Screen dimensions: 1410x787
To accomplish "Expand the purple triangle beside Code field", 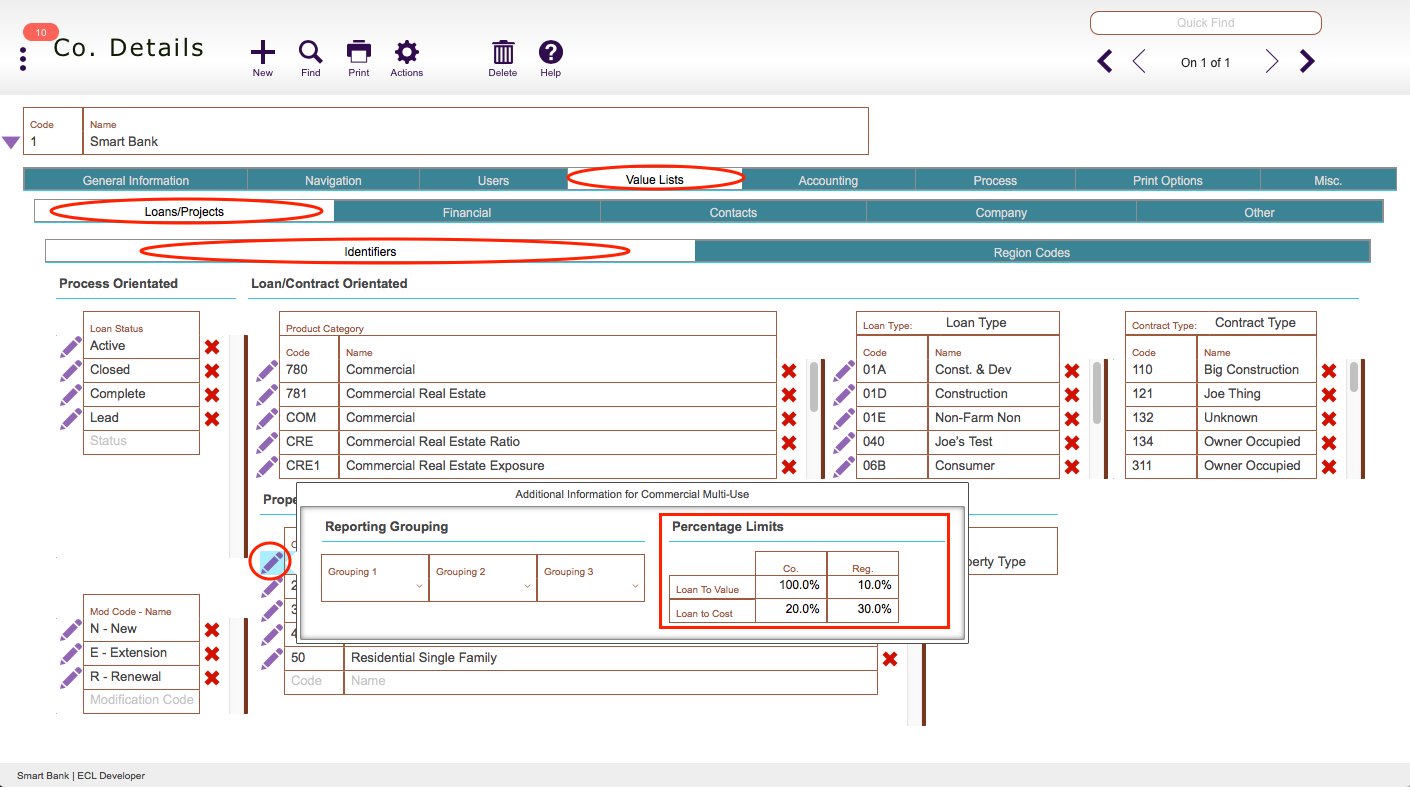I will [11, 143].
